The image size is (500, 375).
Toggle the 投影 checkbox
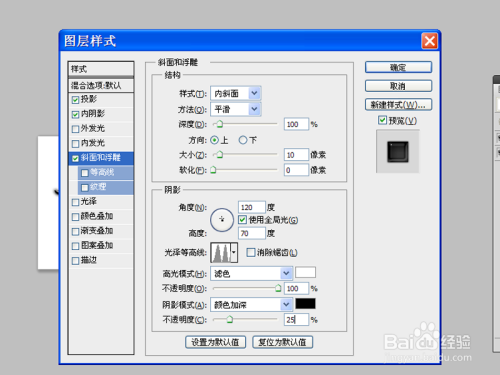point(75,100)
